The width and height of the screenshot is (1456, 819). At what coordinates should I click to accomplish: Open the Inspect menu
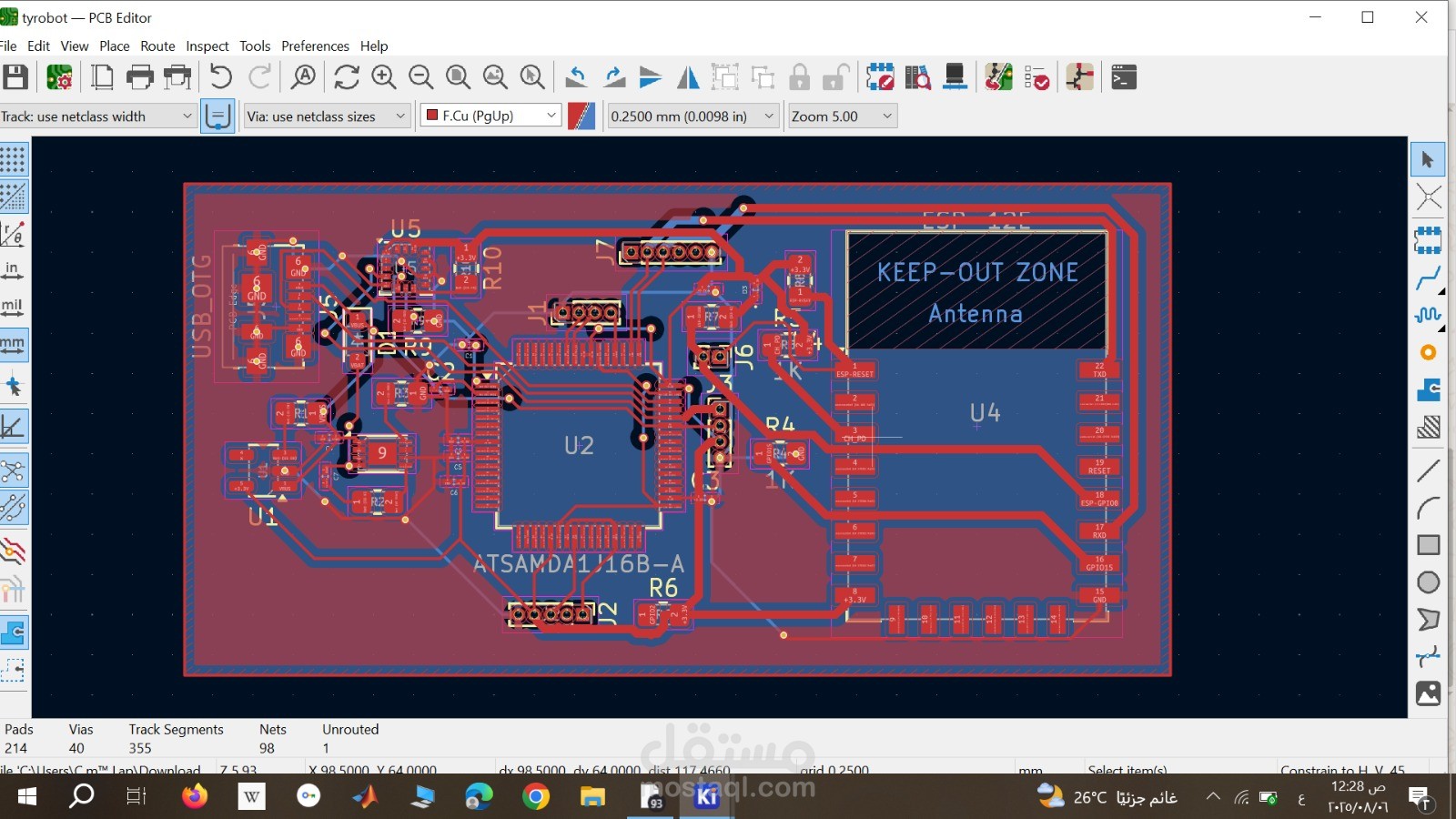(207, 45)
